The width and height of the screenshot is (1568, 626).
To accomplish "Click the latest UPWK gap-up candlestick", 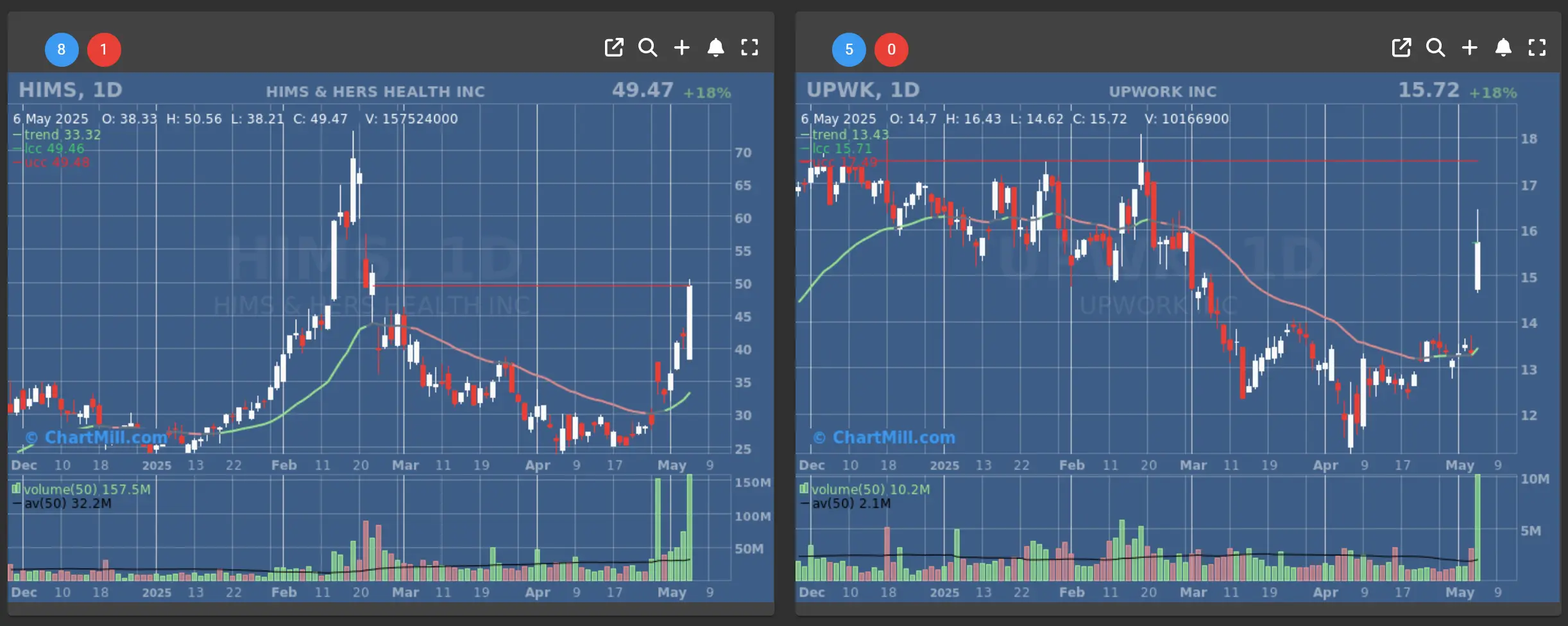I will [1478, 266].
